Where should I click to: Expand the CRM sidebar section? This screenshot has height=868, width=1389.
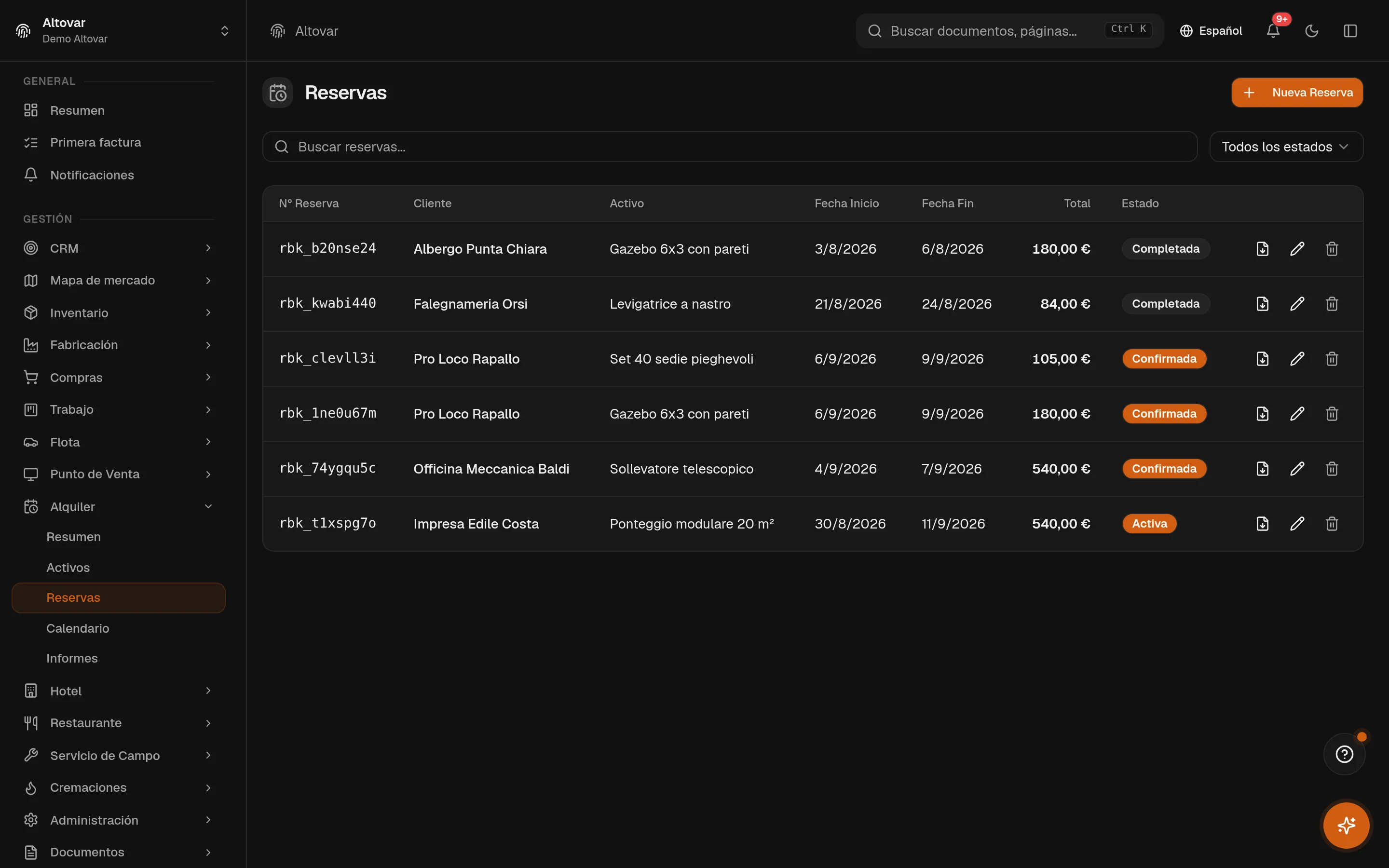[x=119, y=248]
